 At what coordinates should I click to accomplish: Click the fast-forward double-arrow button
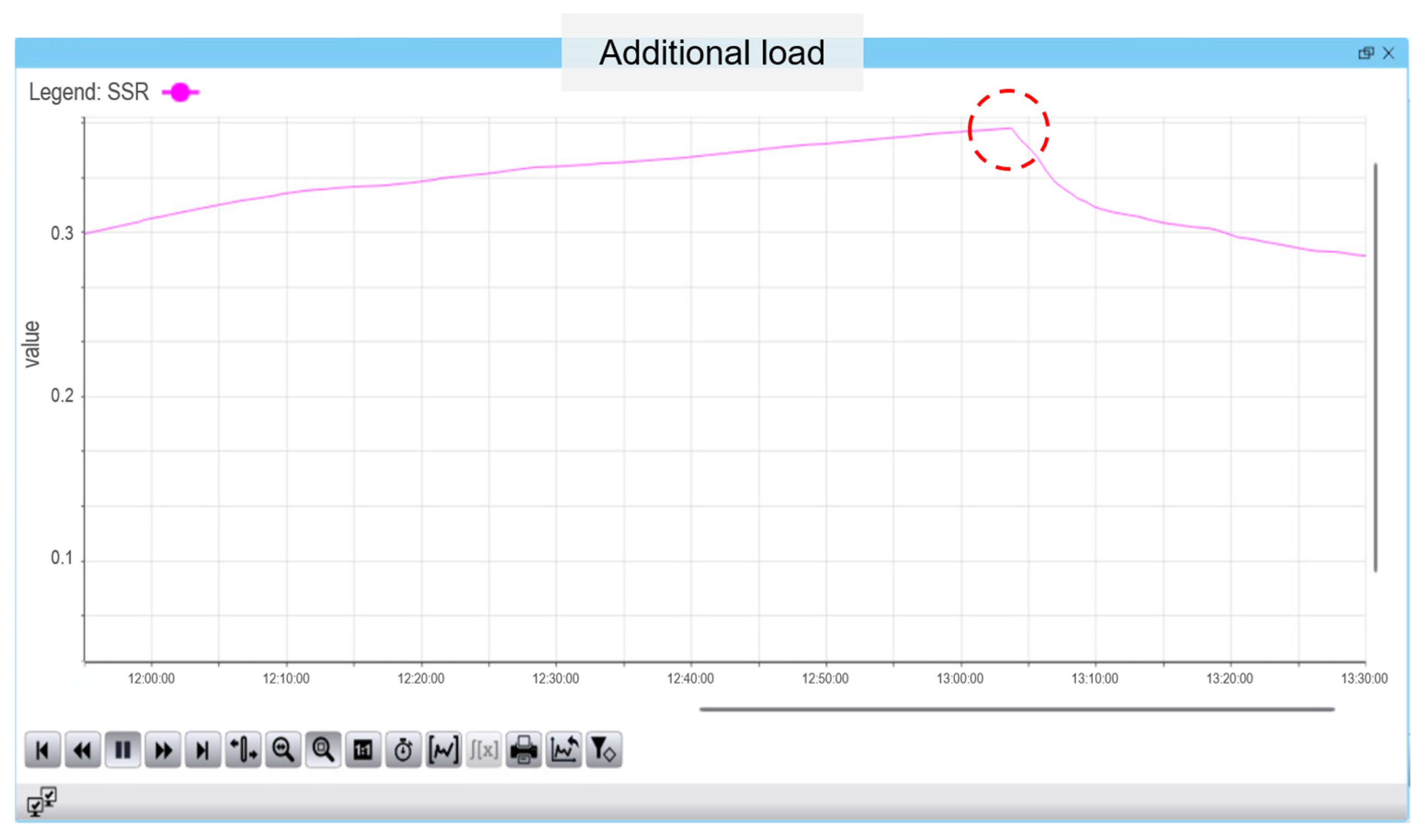pos(163,750)
